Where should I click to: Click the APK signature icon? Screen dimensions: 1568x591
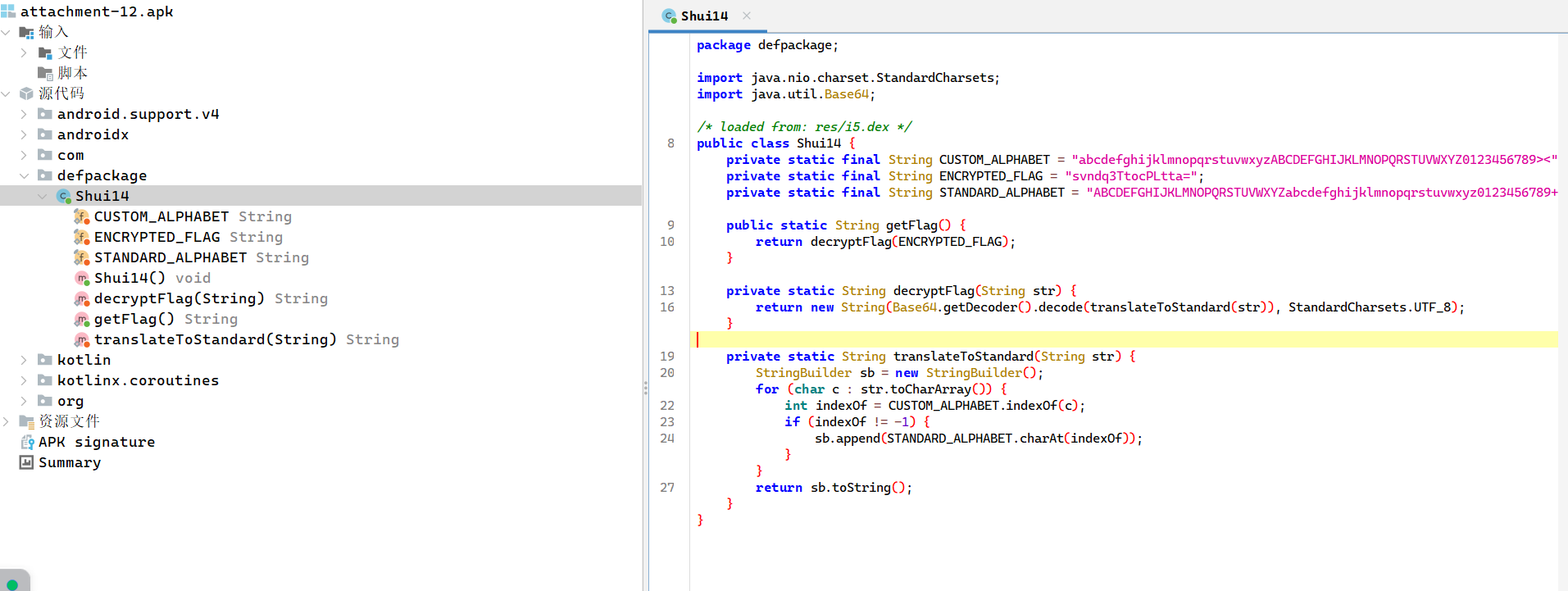point(27,442)
